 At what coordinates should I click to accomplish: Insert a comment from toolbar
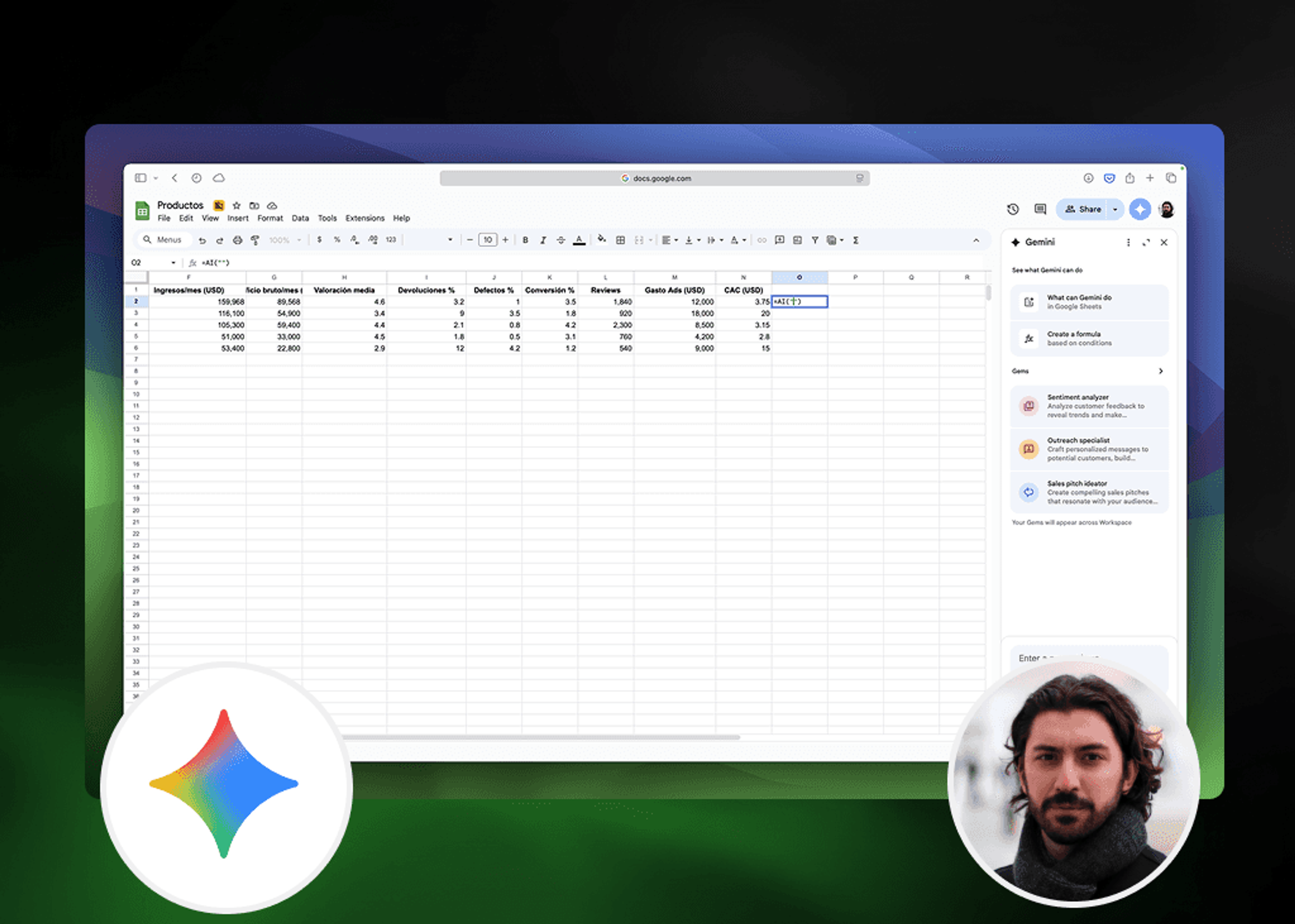780,240
